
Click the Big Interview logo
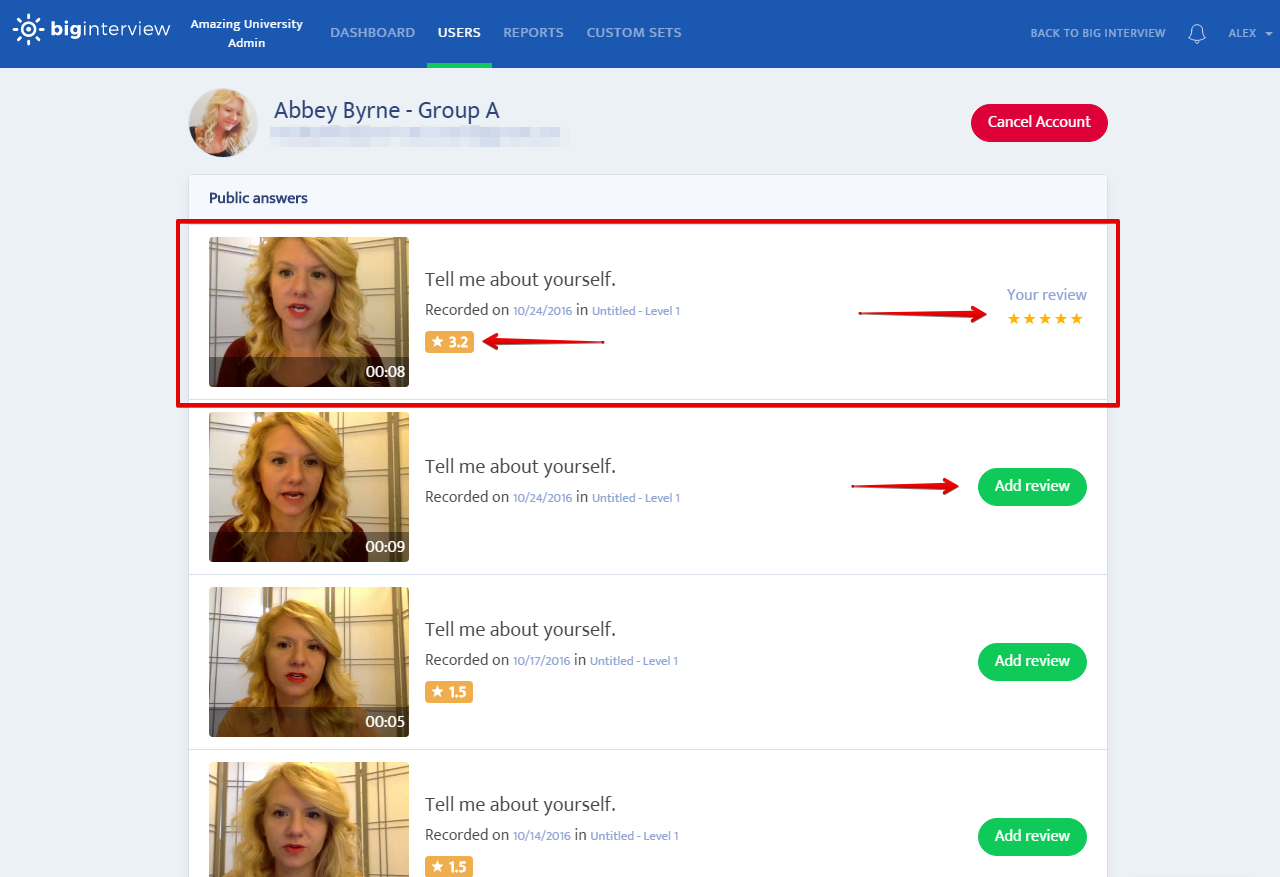click(x=91, y=29)
